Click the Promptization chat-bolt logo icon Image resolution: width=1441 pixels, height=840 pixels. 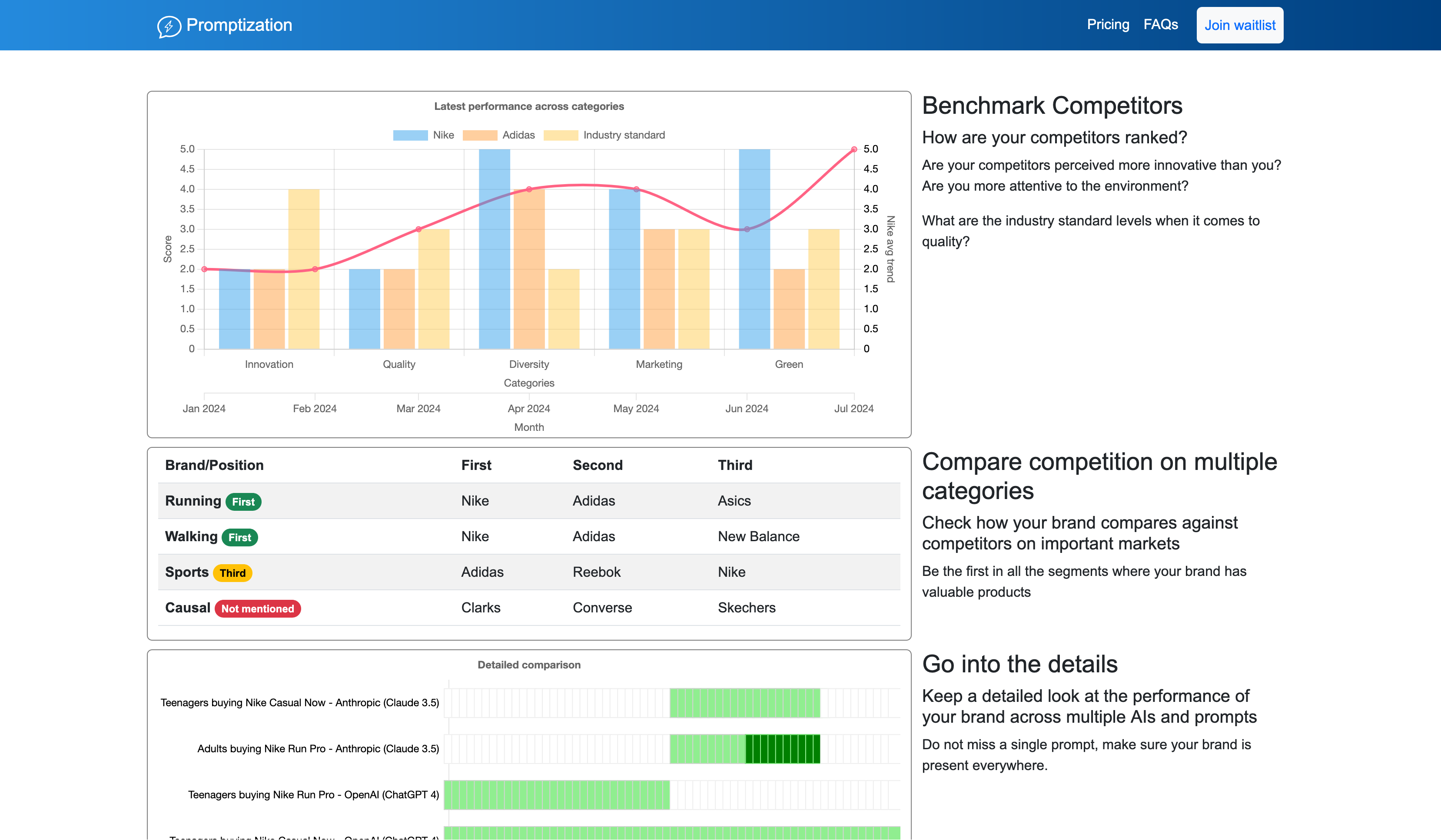[169, 26]
